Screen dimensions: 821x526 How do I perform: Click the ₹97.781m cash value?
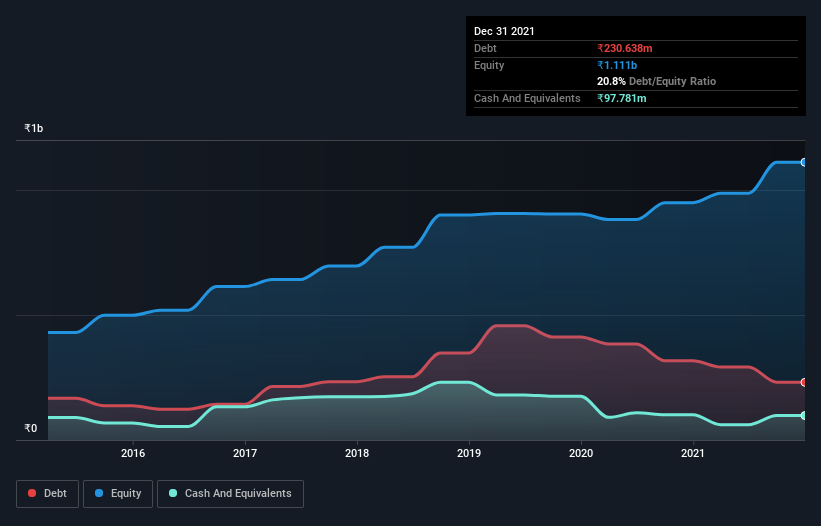pos(622,98)
